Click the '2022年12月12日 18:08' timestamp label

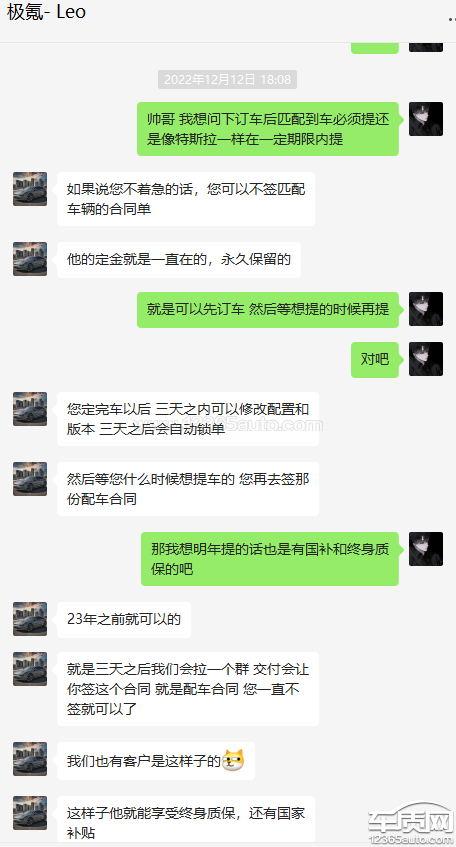coord(227,79)
